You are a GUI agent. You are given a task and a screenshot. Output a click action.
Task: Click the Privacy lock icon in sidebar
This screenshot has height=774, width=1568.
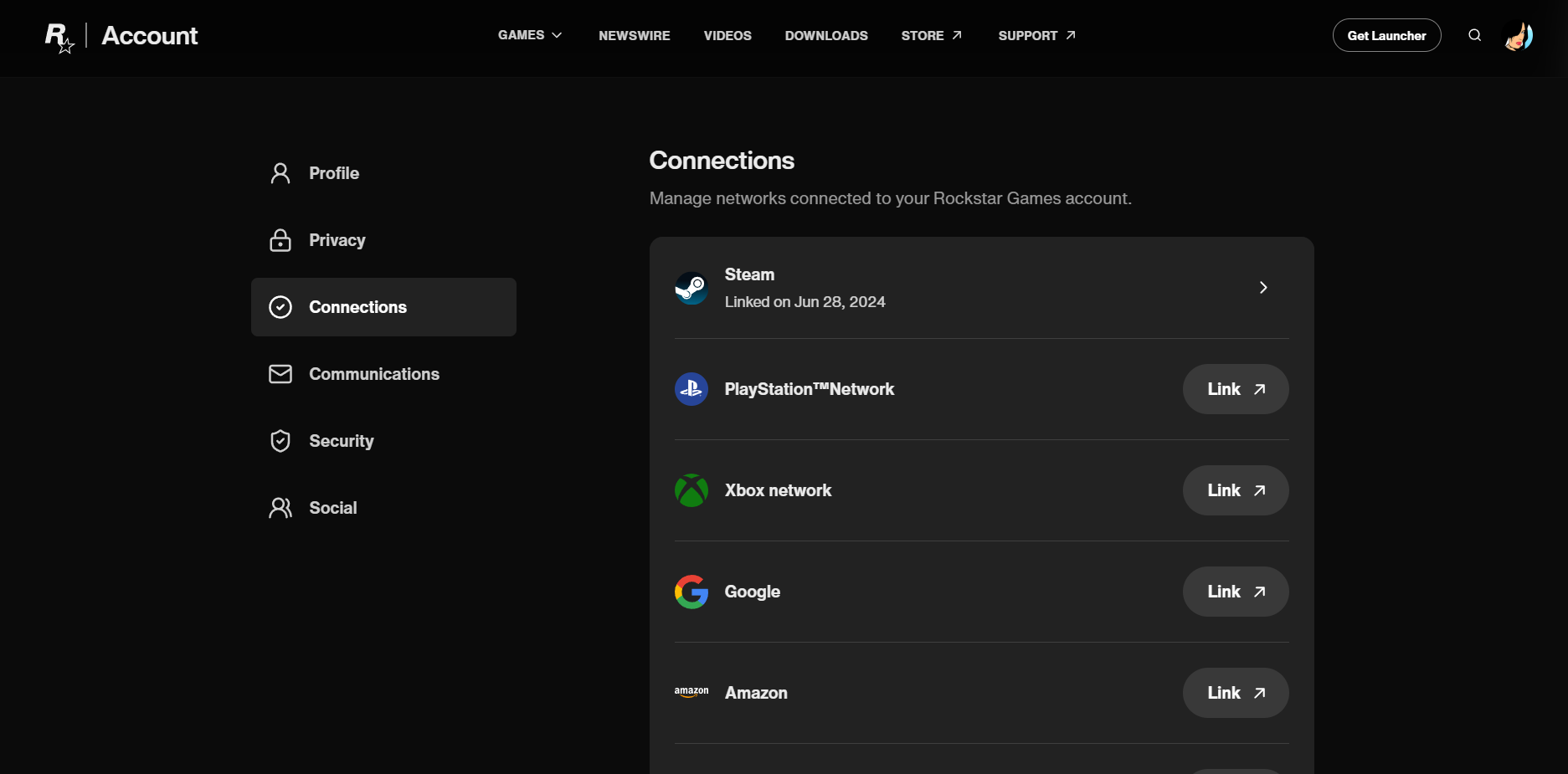pos(280,240)
